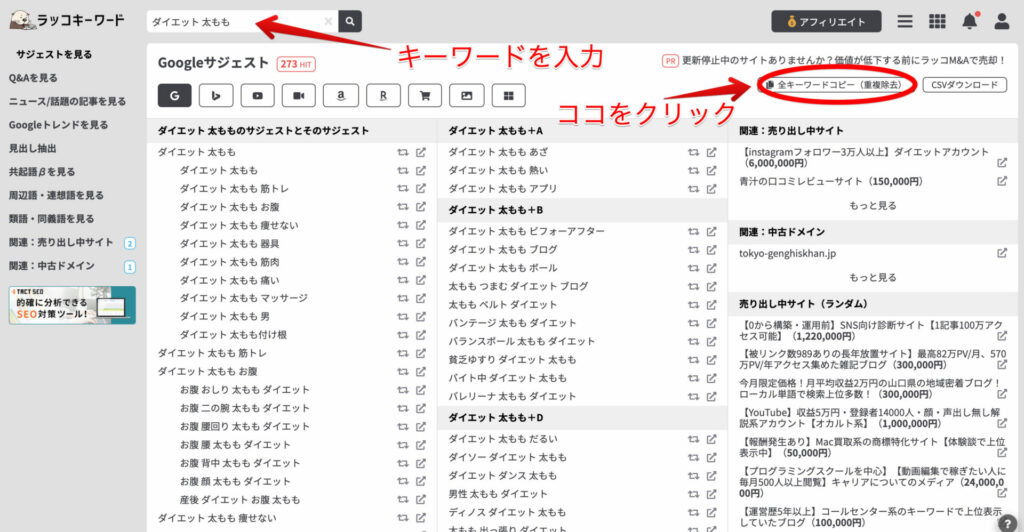Screen dimensions: 1024x532
Task: Open external link for ダイエット 太もも 男
Action: [421, 317]
